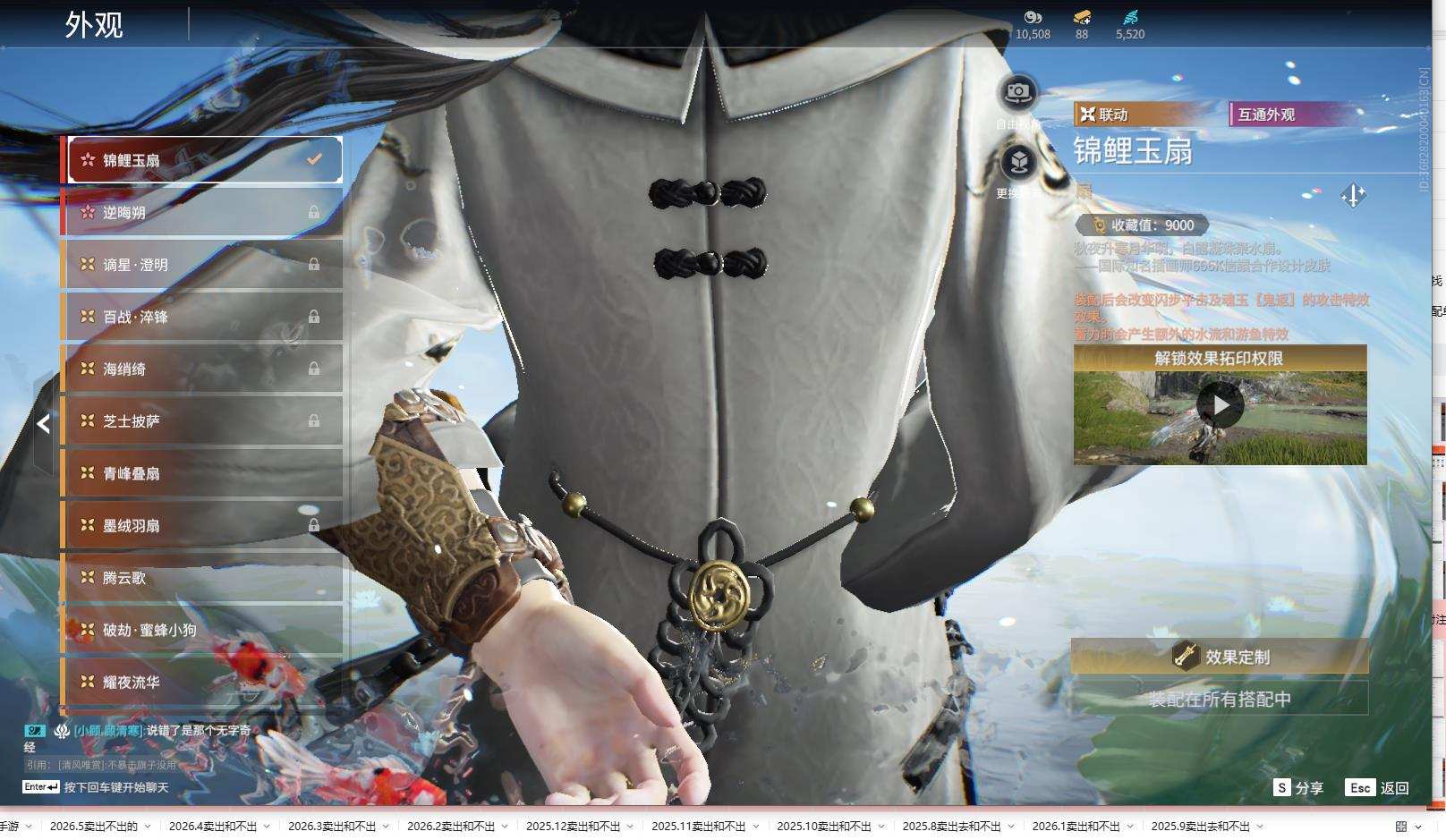
Task: Click the 收藏值: 9000 text
Action: click(1153, 225)
